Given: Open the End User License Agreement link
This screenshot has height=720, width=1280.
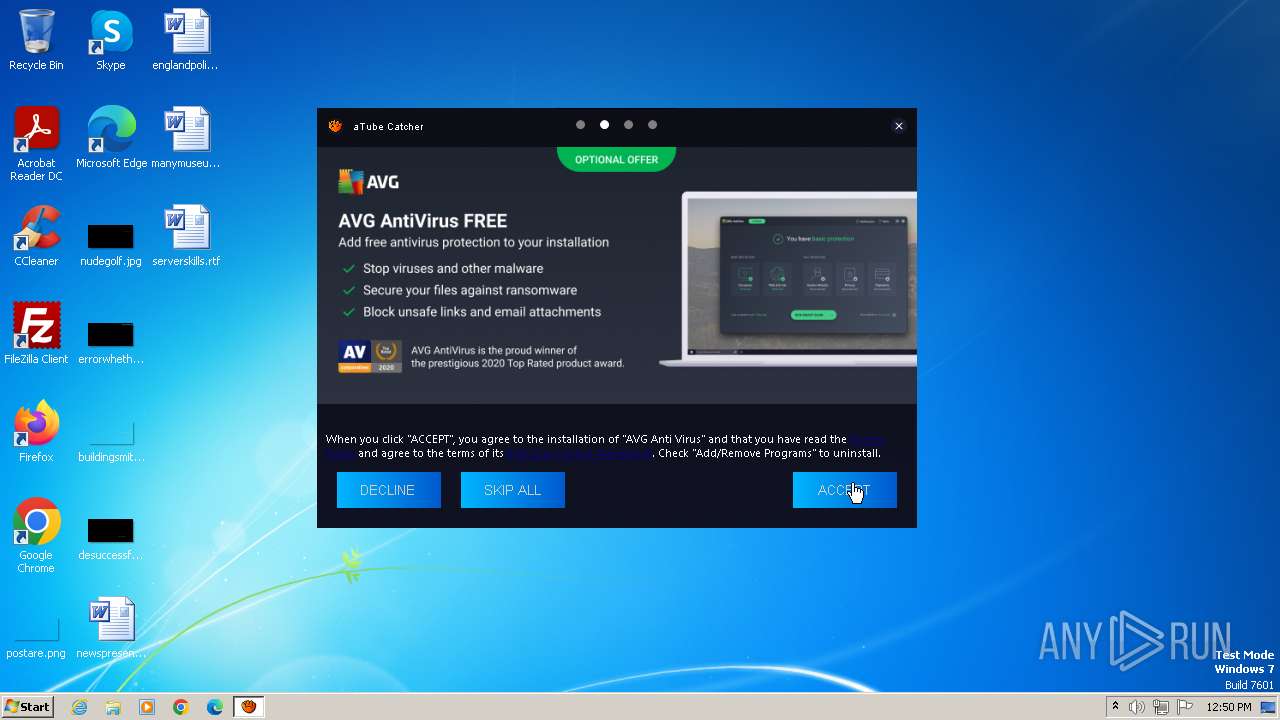Looking at the screenshot, I should point(579,453).
